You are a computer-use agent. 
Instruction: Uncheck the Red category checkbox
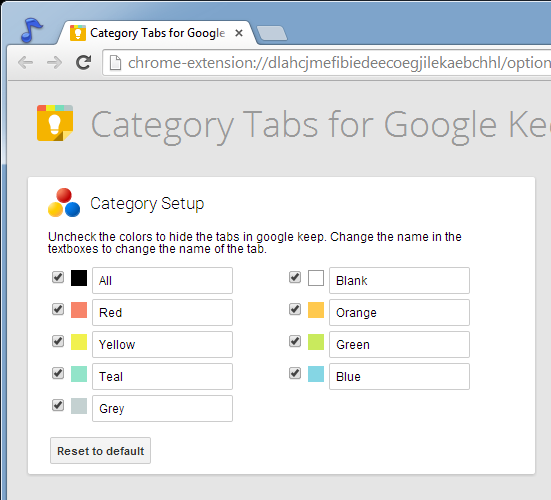pyautogui.click(x=58, y=309)
